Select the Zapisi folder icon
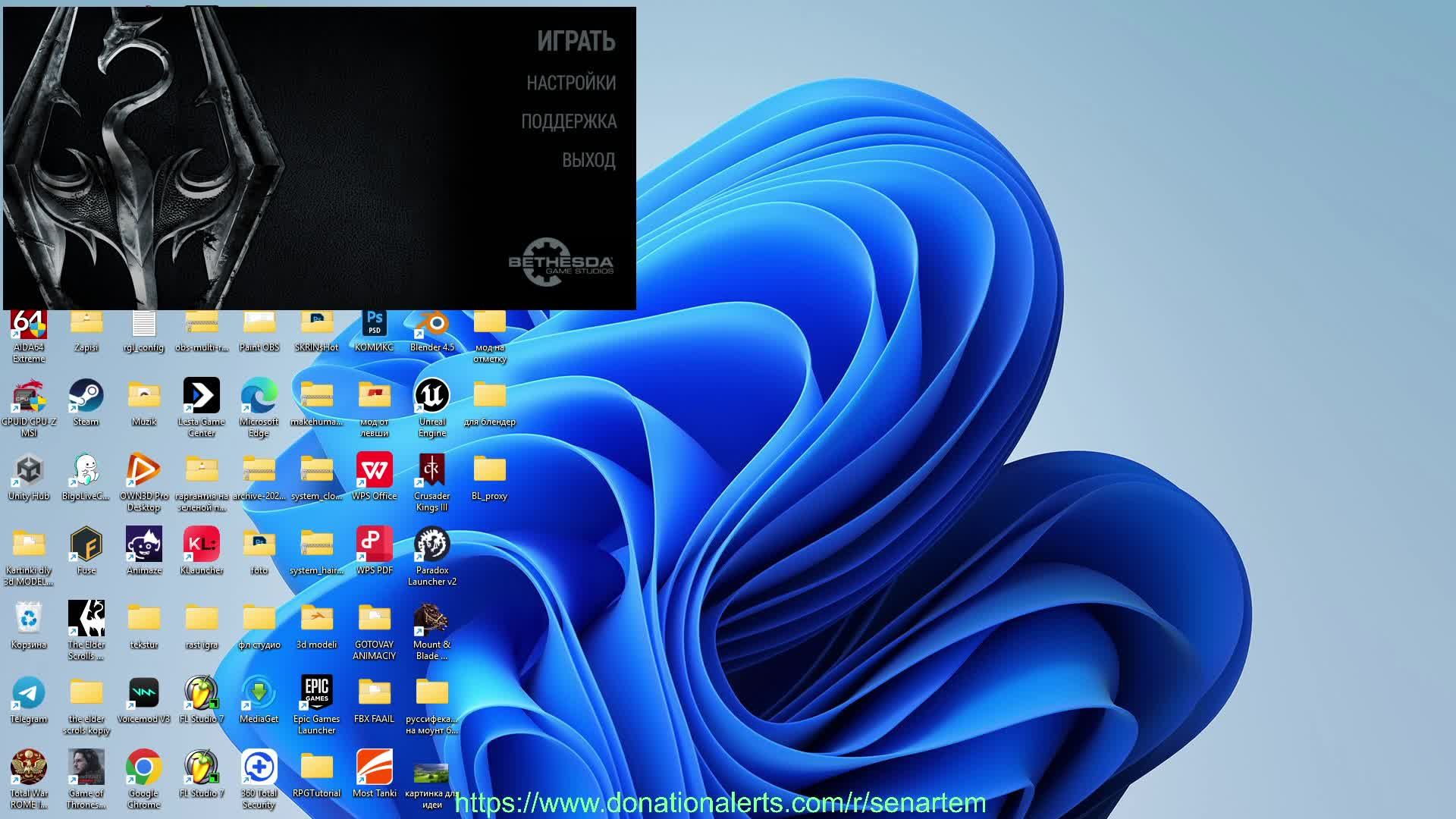 click(x=86, y=331)
